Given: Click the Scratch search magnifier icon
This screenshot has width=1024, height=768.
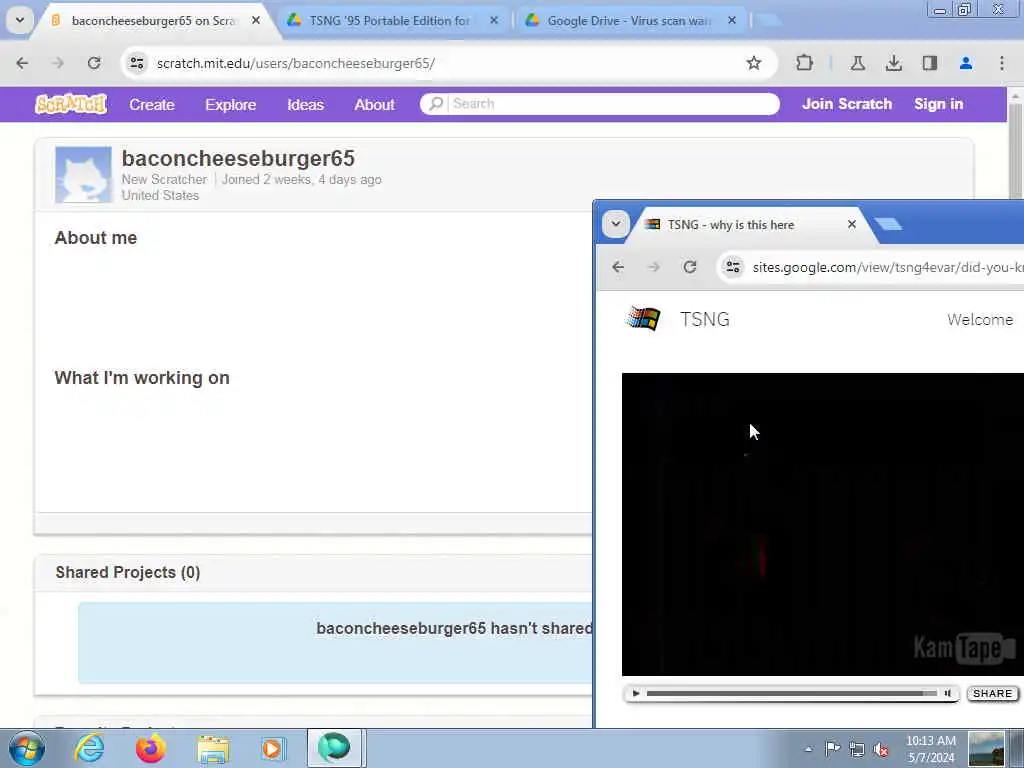Looking at the screenshot, I should [x=436, y=104].
